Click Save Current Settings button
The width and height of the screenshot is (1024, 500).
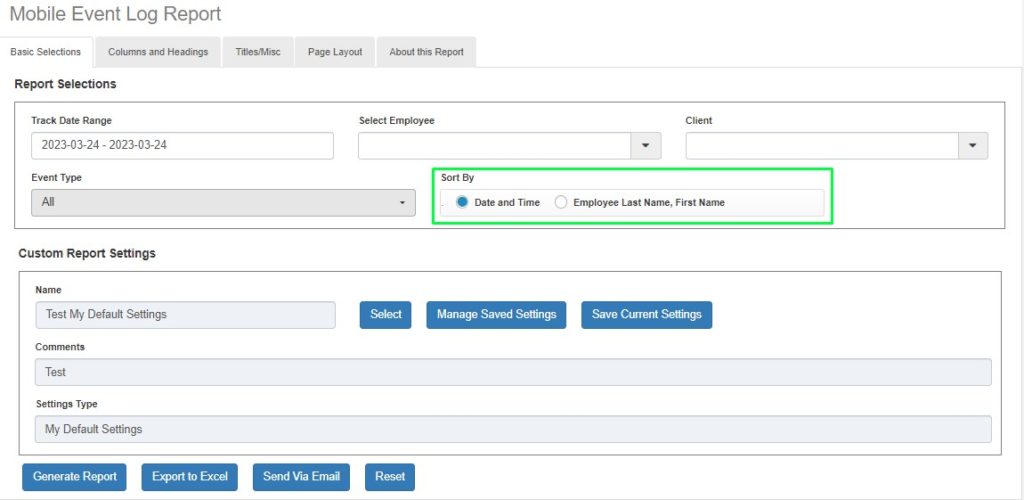[646, 314]
